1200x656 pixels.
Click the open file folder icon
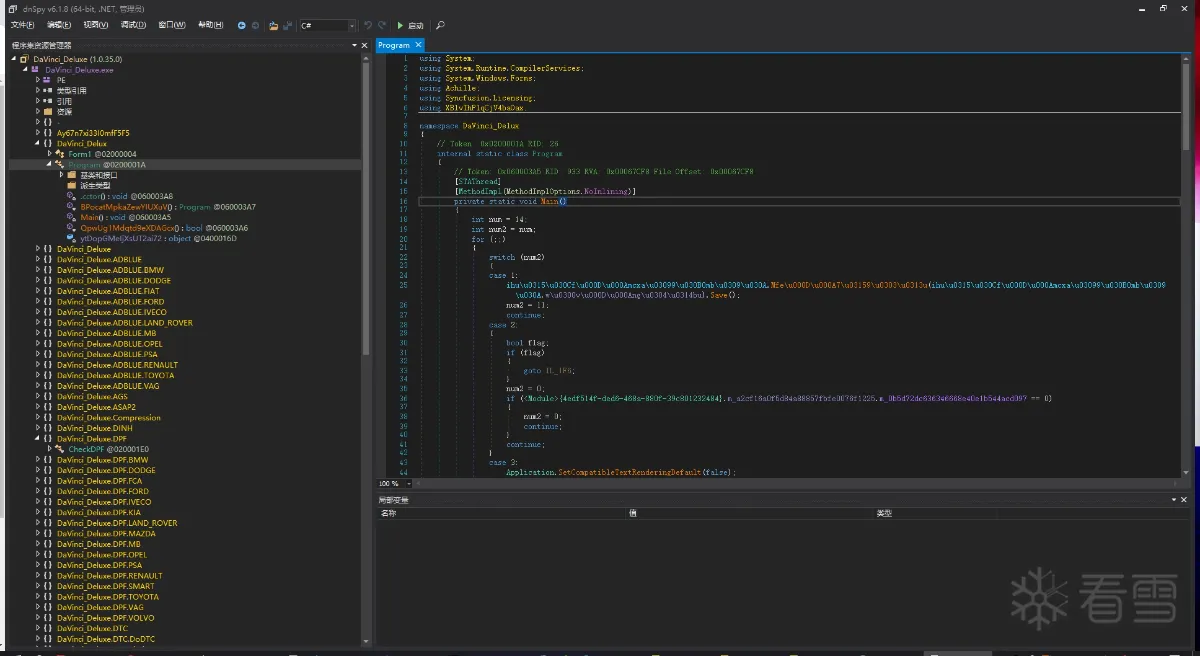(x=273, y=25)
